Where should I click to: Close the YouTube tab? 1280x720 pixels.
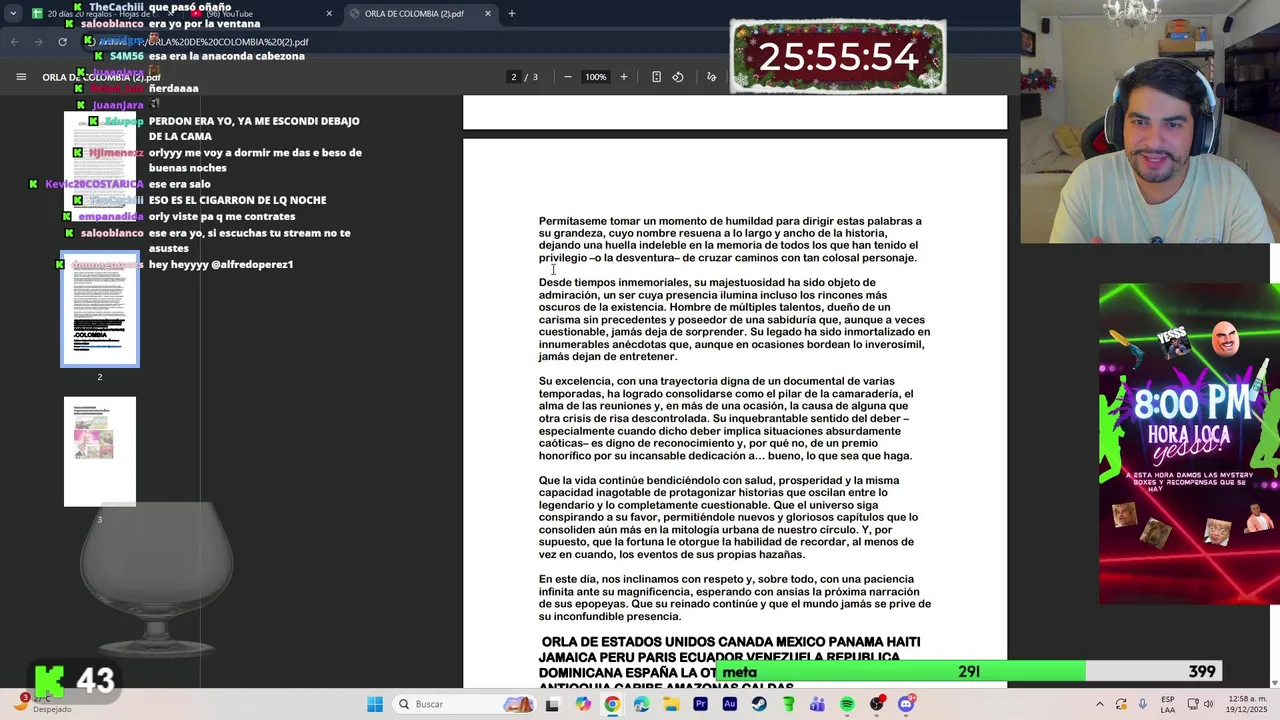tap(329, 14)
